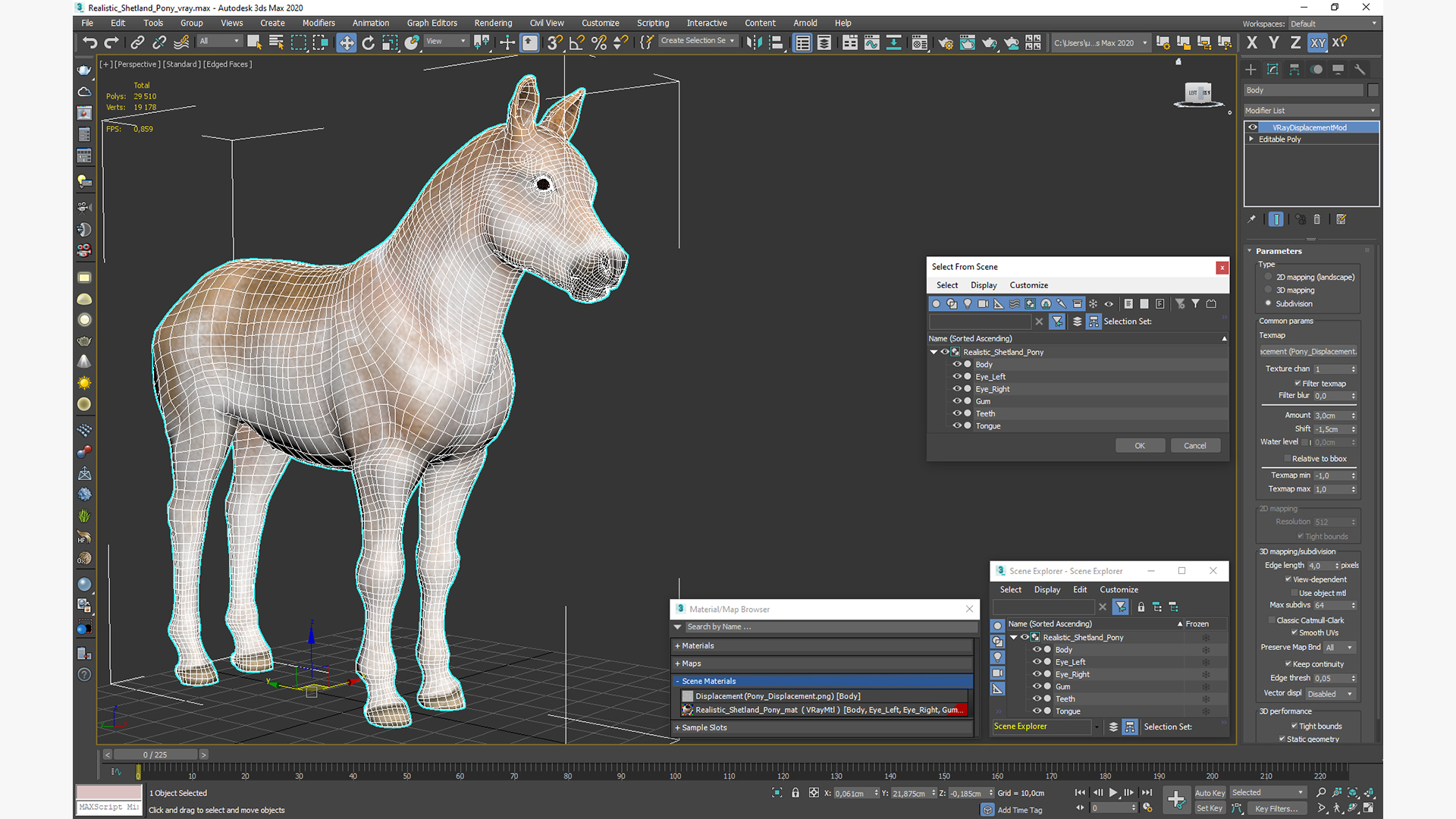Restrict transform to X axis
This screenshot has width=1456, height=819.
1252,42
